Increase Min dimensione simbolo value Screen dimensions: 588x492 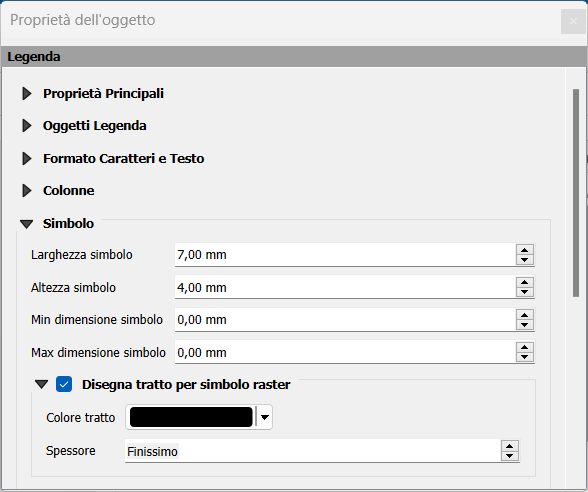pyautogui.click(x=525, y=315)
